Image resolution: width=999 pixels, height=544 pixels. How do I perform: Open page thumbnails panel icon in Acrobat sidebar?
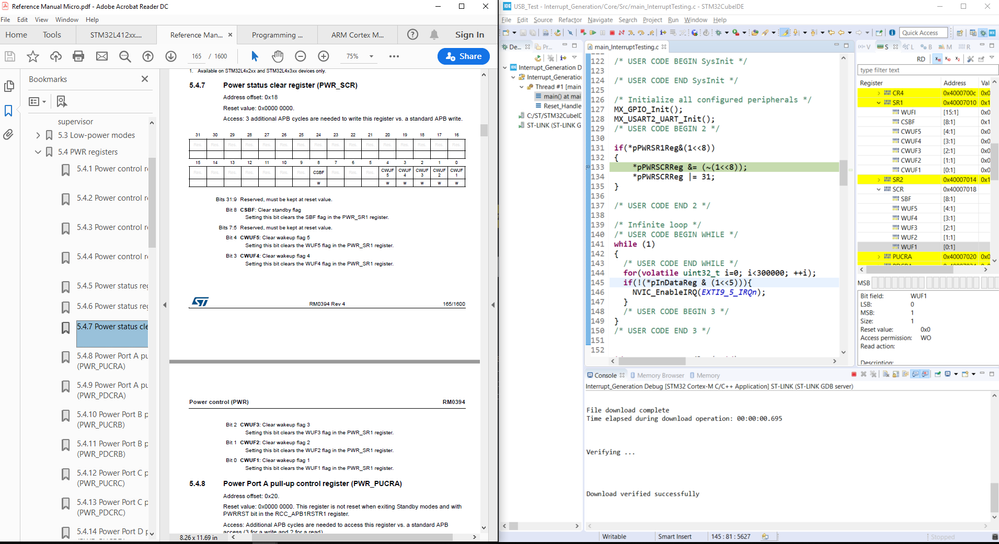click(9, 86)
